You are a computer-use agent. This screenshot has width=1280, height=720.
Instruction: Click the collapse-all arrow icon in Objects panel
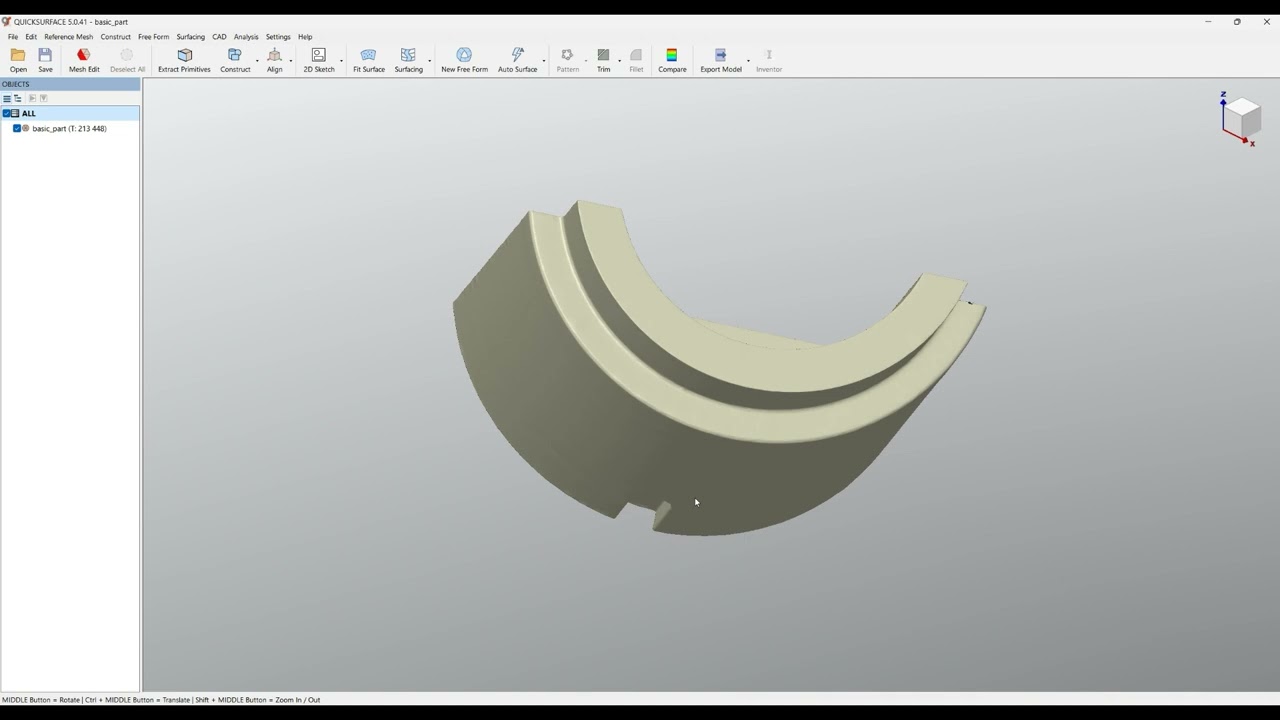(43, 98)
